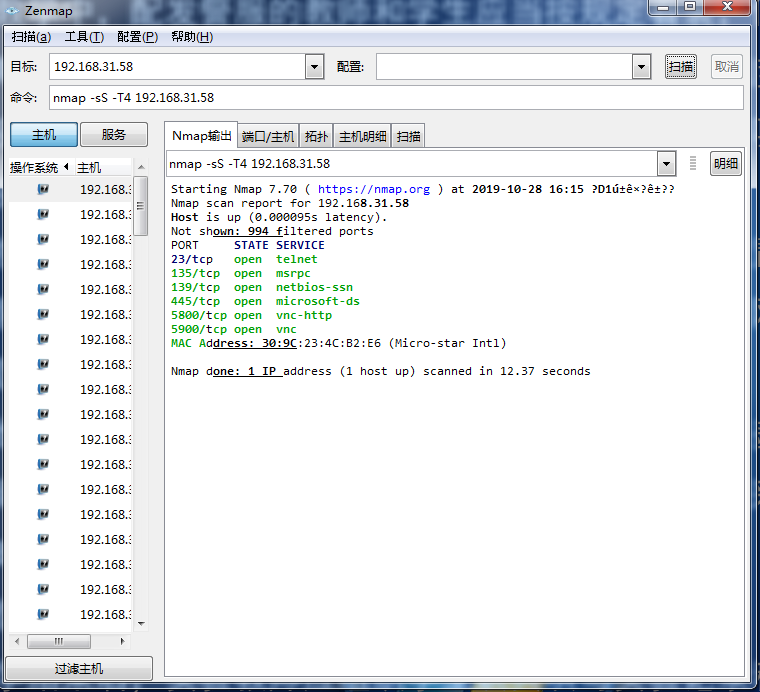Close the Zenmap window

point(728,7)
